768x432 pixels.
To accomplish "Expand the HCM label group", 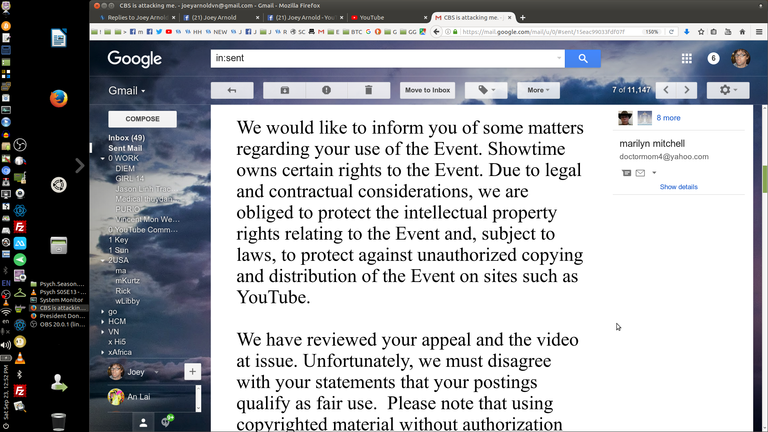I will pos(102,321).
